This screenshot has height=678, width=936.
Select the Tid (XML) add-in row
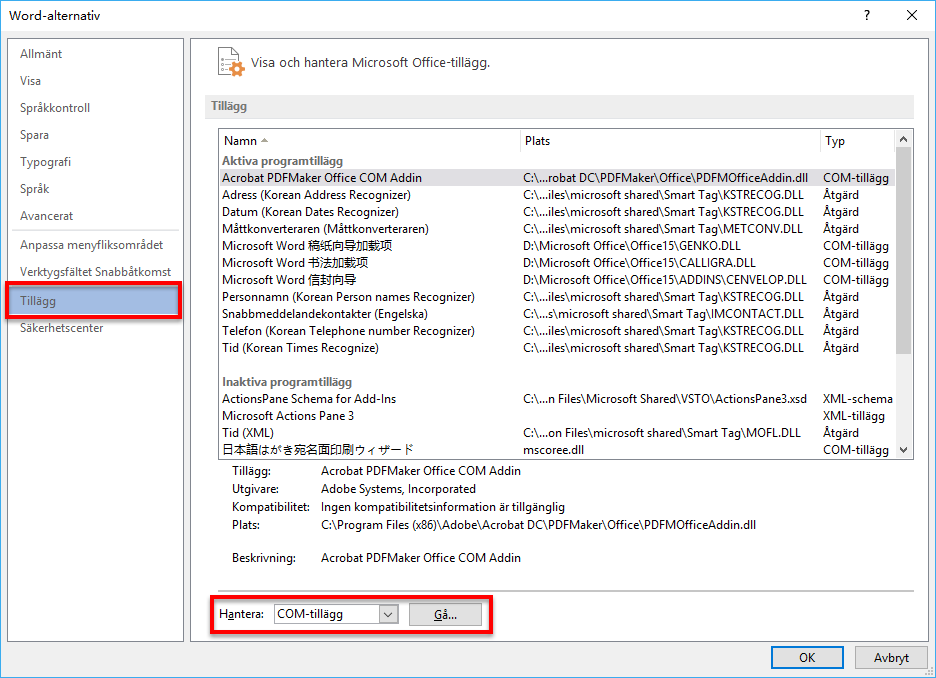(557, 433)
